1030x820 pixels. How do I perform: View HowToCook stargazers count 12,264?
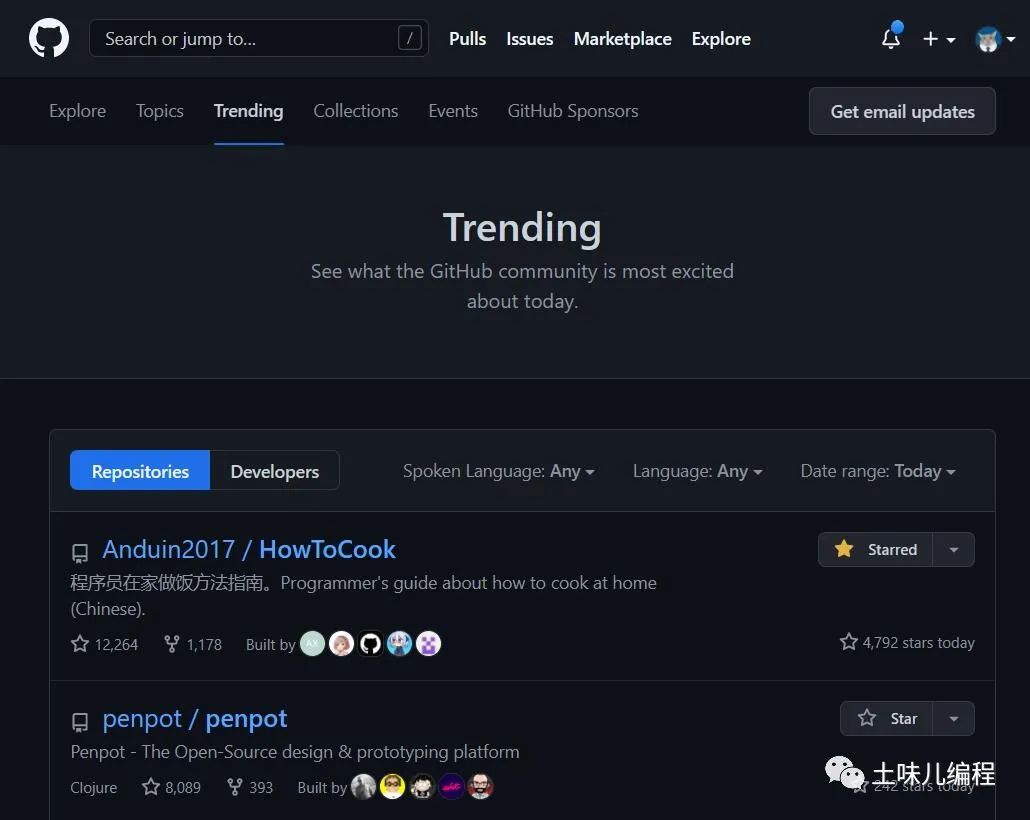(104, 644)
